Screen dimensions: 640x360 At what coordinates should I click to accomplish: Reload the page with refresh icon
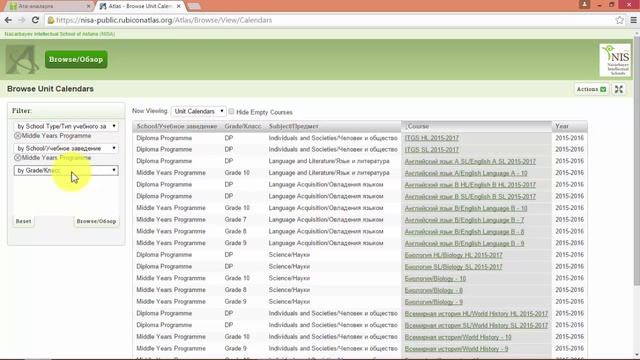click(36, 20)
